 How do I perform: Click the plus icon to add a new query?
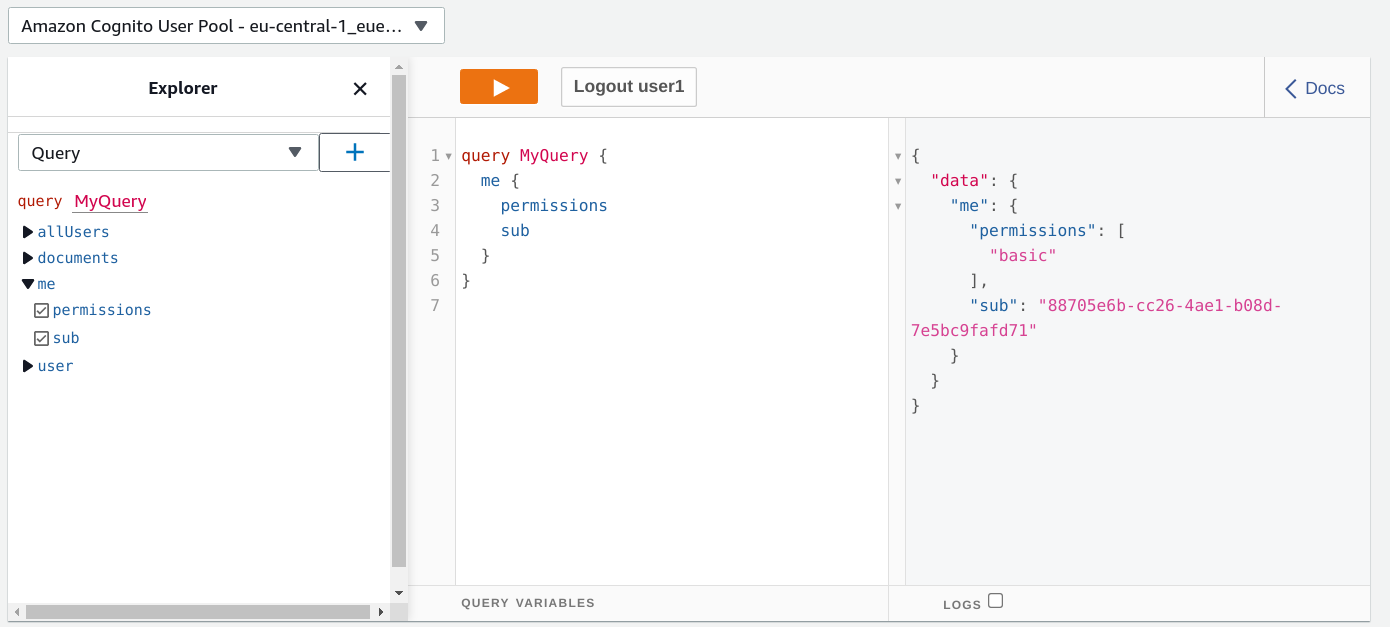[x=354, y=151]
